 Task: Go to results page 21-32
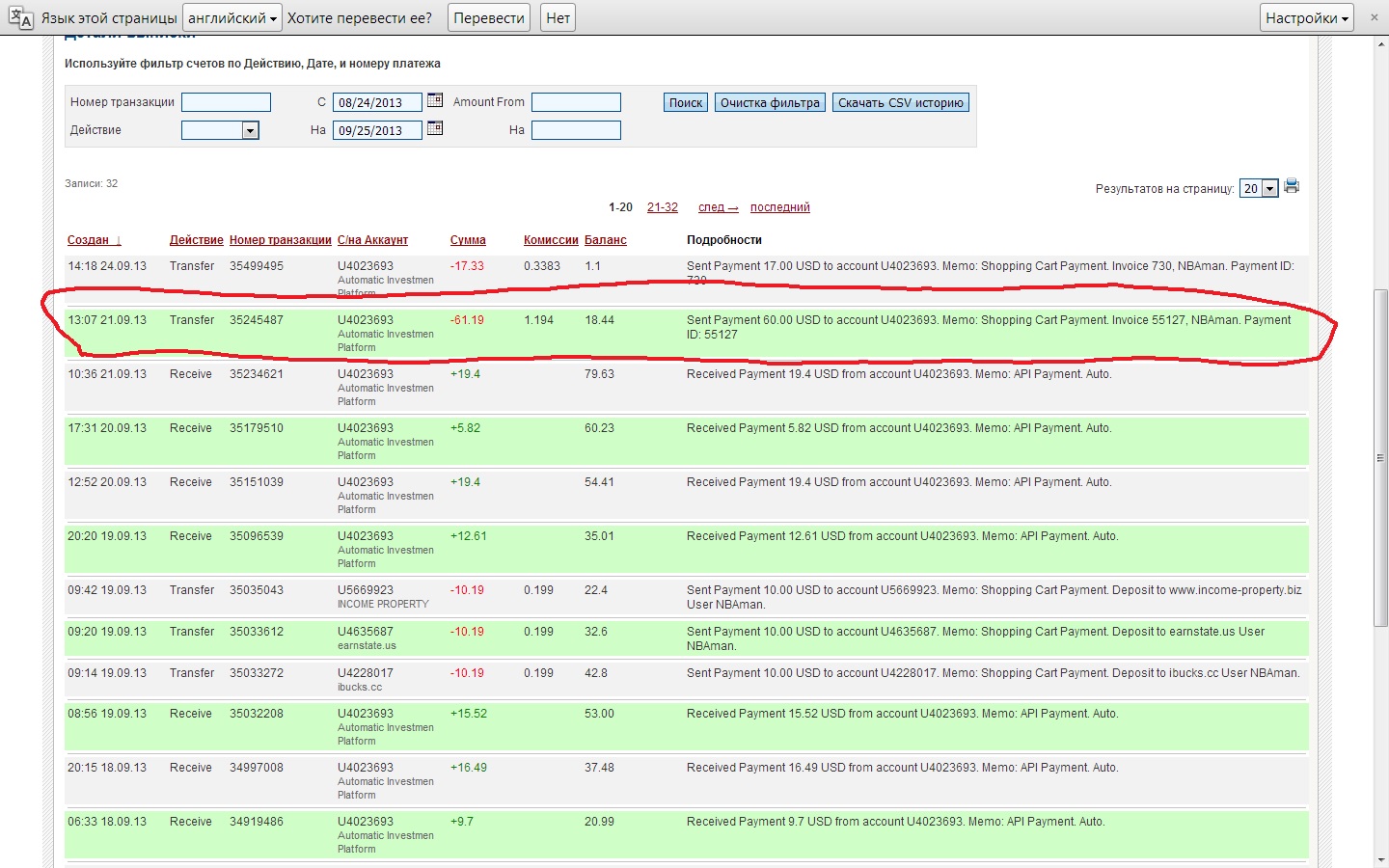tap(663, 207)
